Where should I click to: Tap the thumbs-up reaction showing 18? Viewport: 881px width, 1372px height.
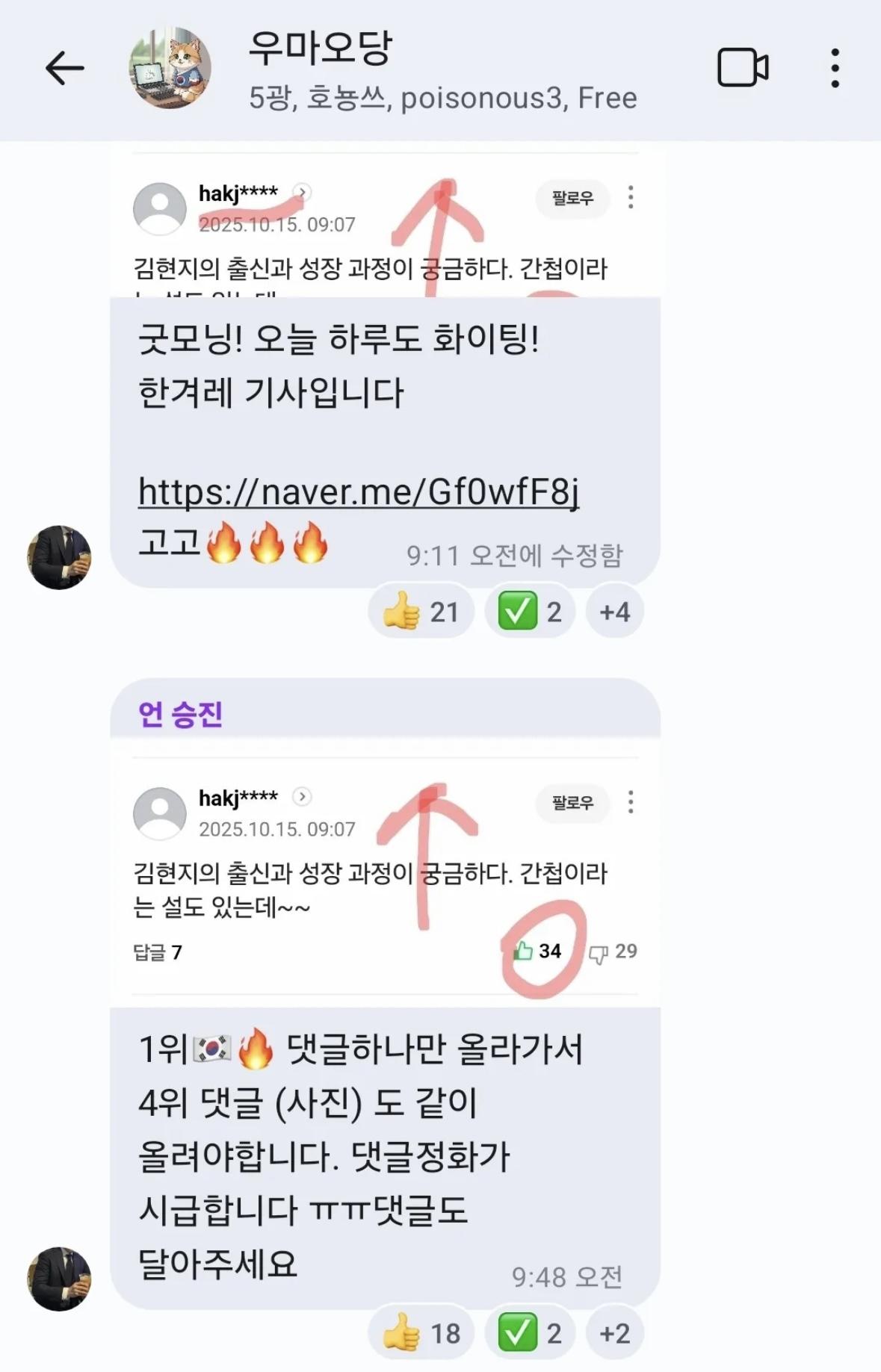(x=421, y=1333)
